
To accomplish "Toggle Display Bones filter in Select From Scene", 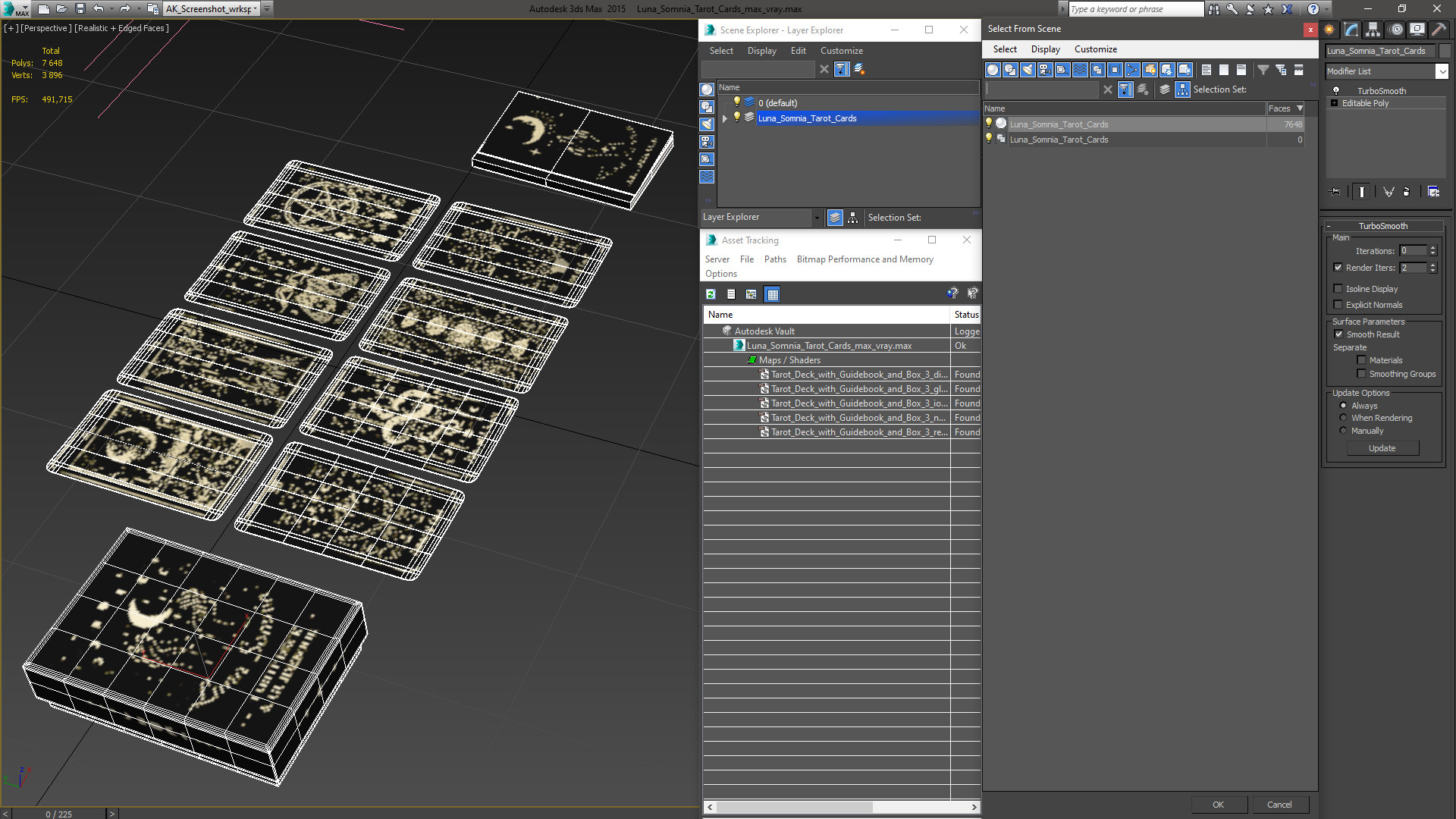I will coord(1132,70).
